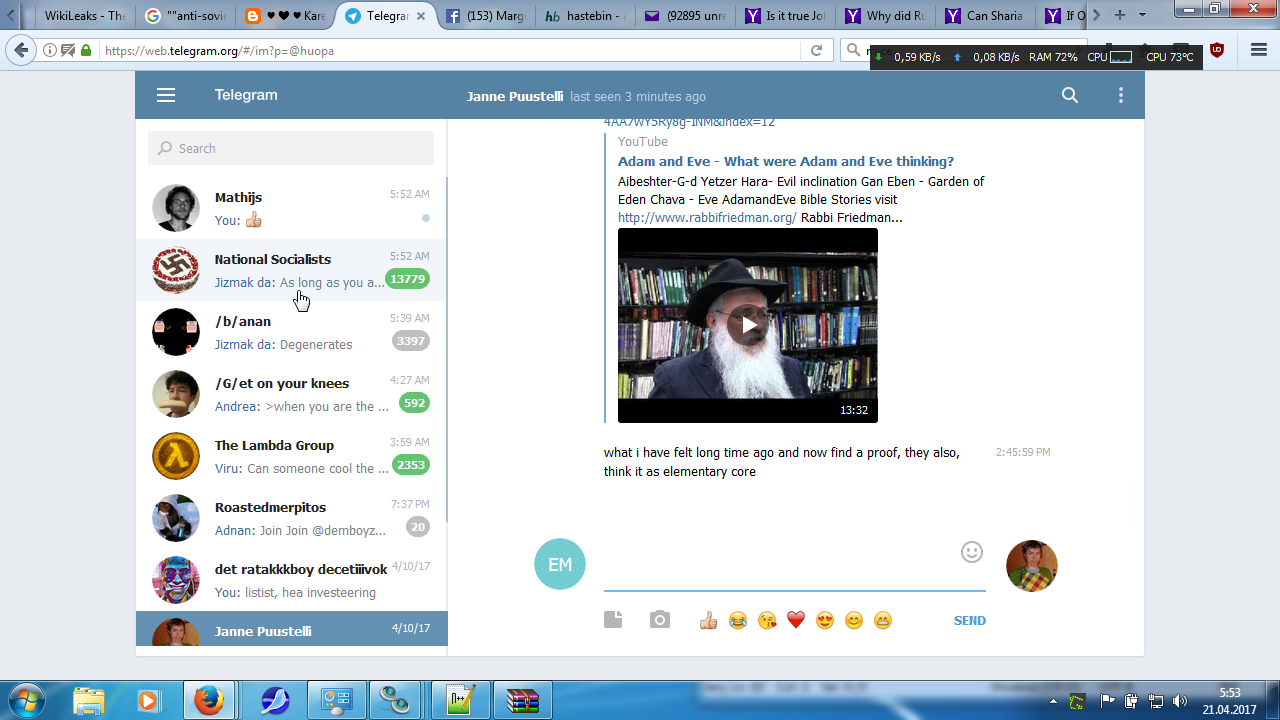The height and width of the screenshot is (720, 1280).
Task: Switch to the hastebin browser tab
Action: click(587, 16)
